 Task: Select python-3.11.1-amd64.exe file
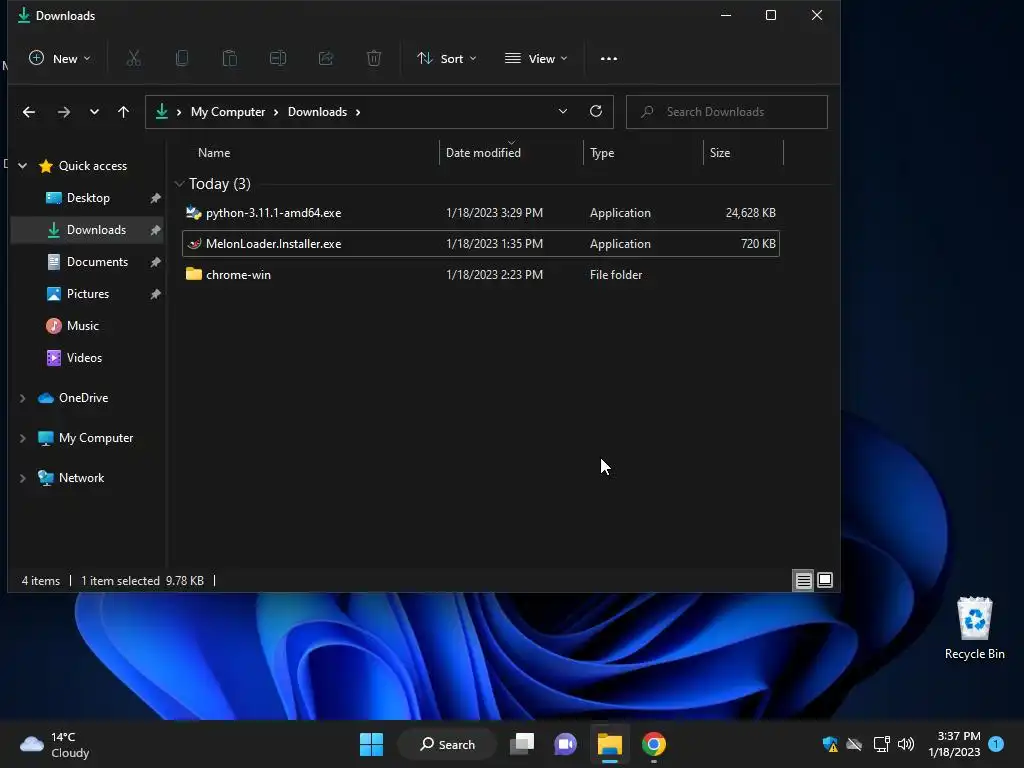pos(481,213)
